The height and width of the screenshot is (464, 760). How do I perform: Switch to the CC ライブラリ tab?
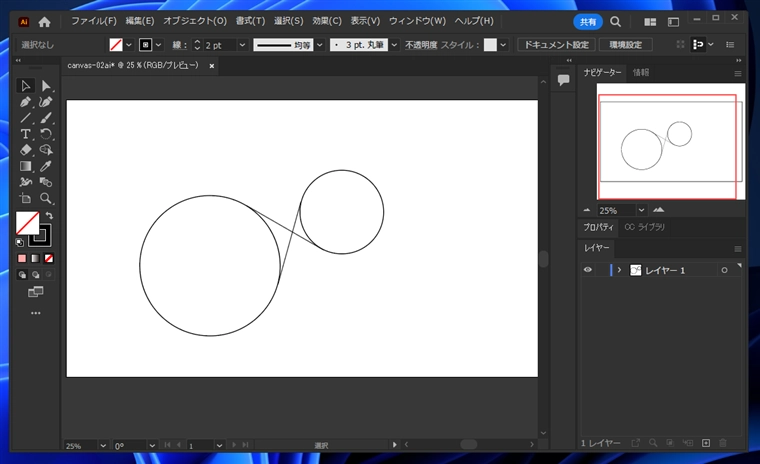coord(644,227)
